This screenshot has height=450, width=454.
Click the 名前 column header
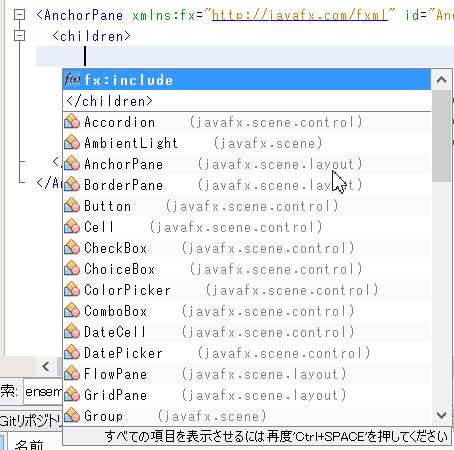[x=29, y=445]
